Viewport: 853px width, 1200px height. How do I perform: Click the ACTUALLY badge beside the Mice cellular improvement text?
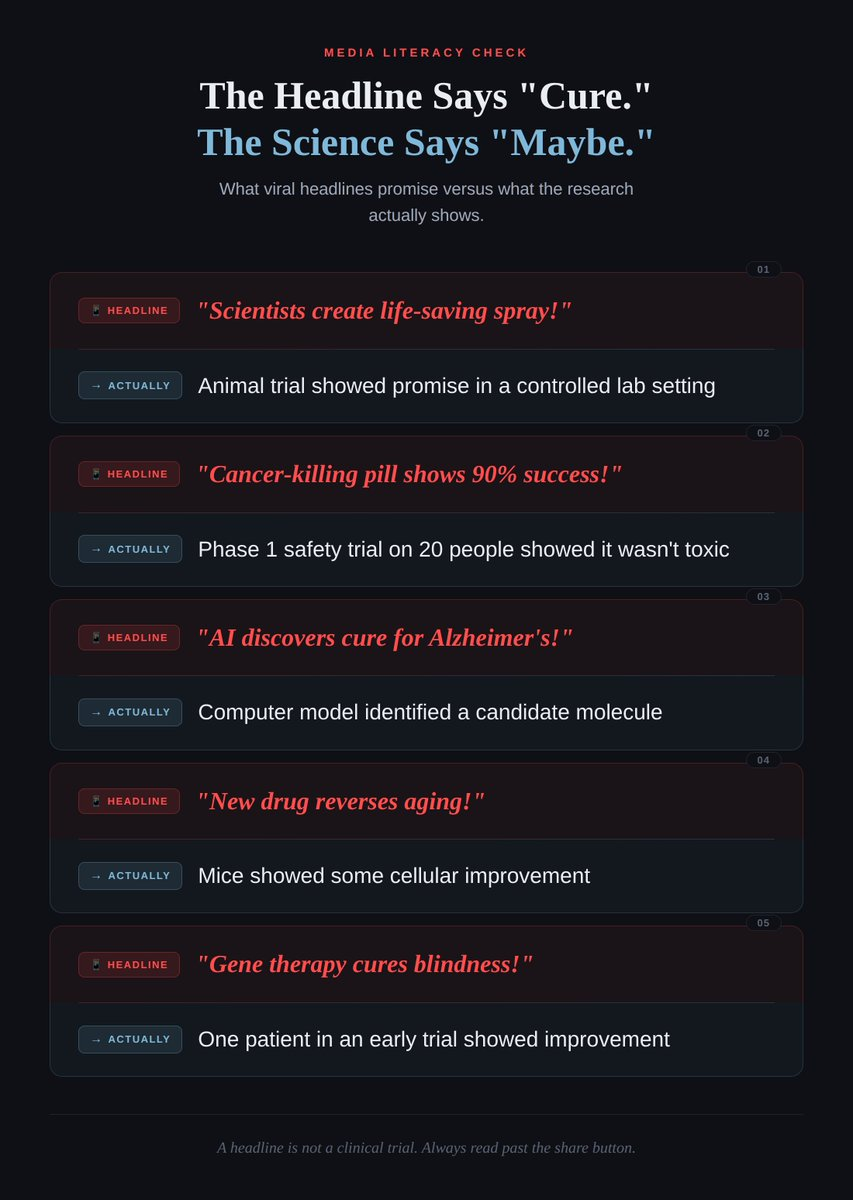pos(130,876)
